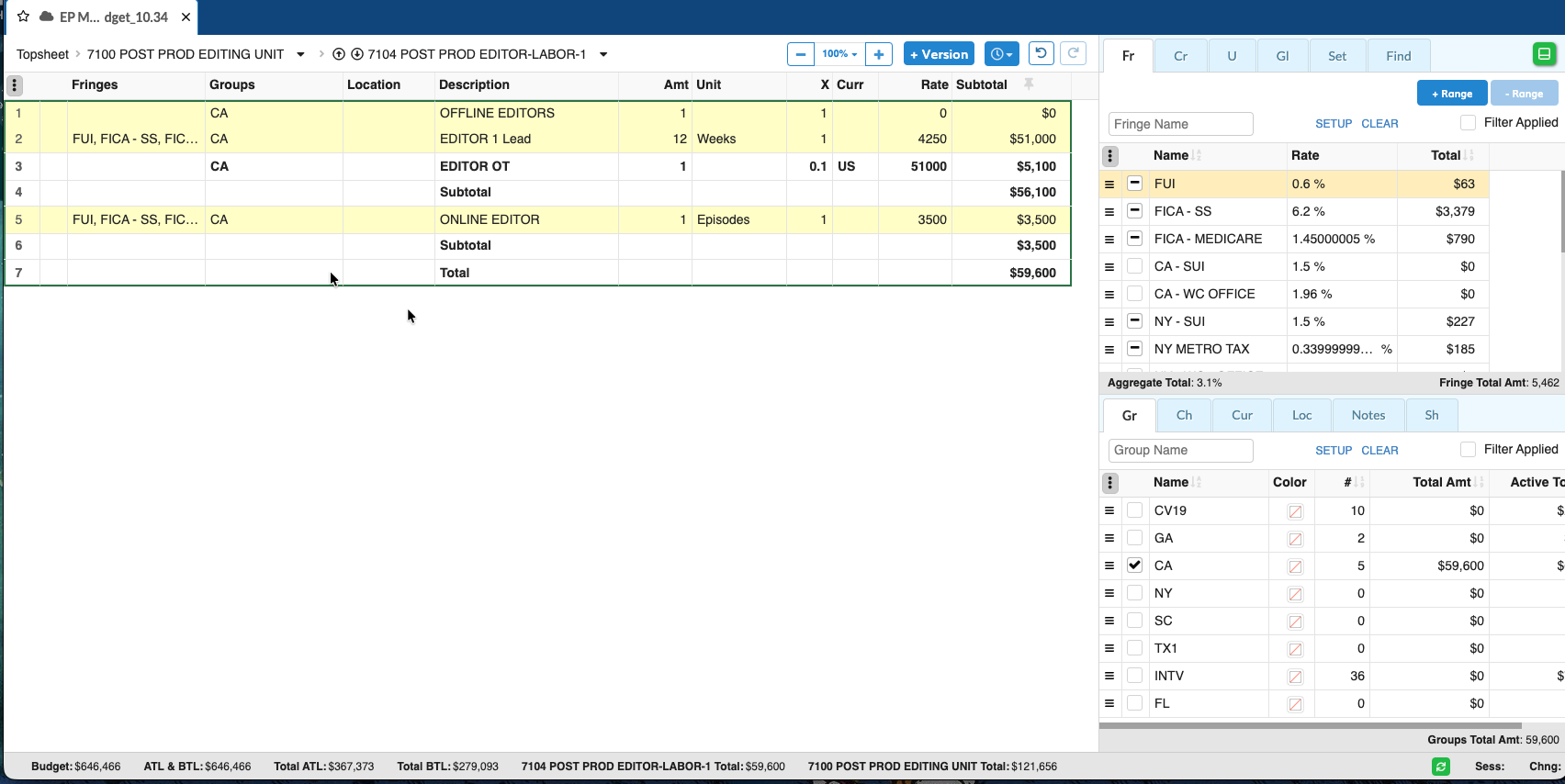The width and height of the screenshot is (1565, 784).
Task: Click the FICA - SS row drag handle
Action: pos(1109,212)
